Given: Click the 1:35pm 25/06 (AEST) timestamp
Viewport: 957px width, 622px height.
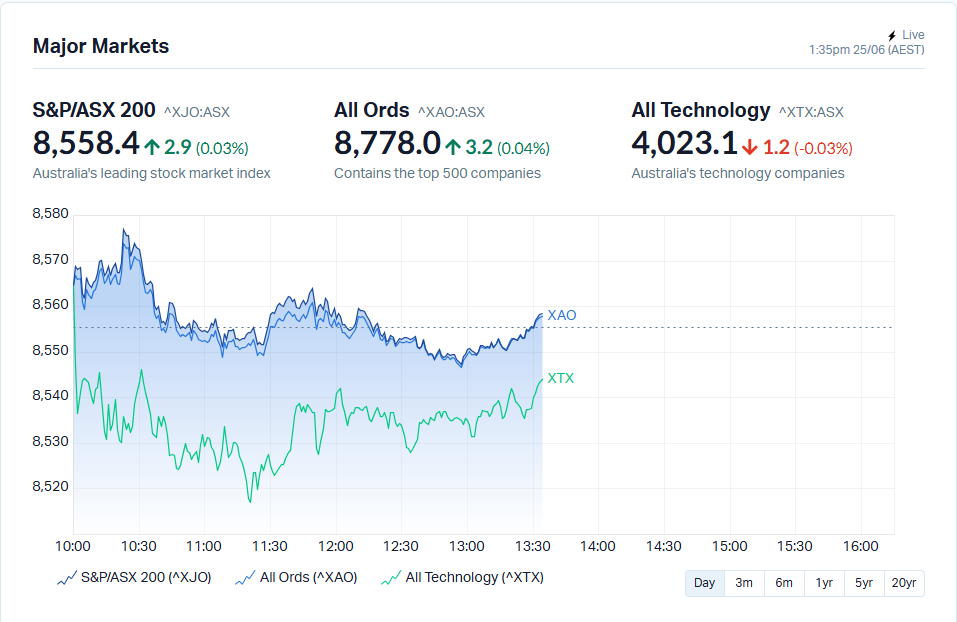Looking at the screenshot, I should pos(867,50).
